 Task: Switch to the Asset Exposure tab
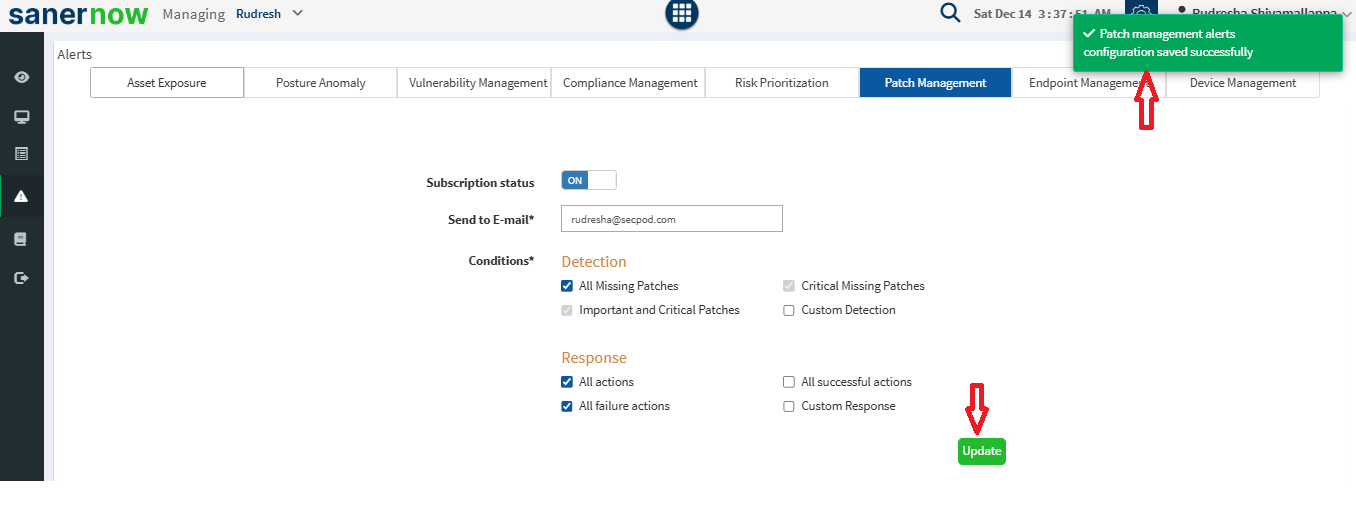pos(167,83)
